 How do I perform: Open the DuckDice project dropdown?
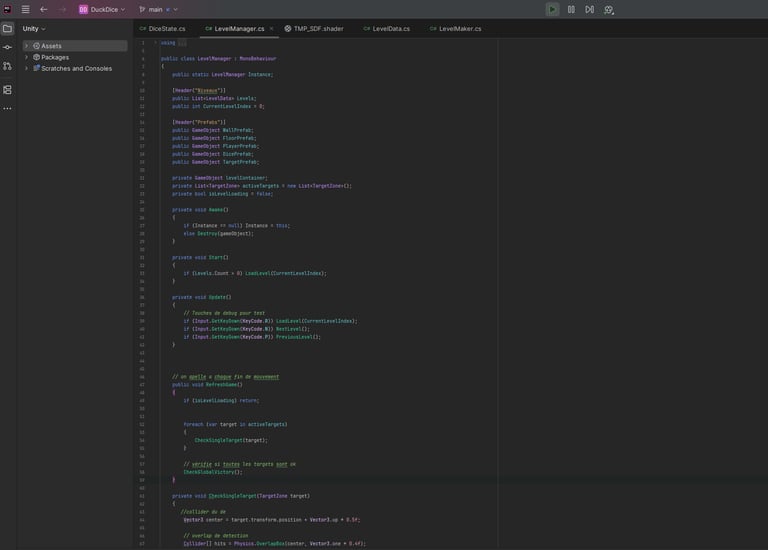point(102,9)
